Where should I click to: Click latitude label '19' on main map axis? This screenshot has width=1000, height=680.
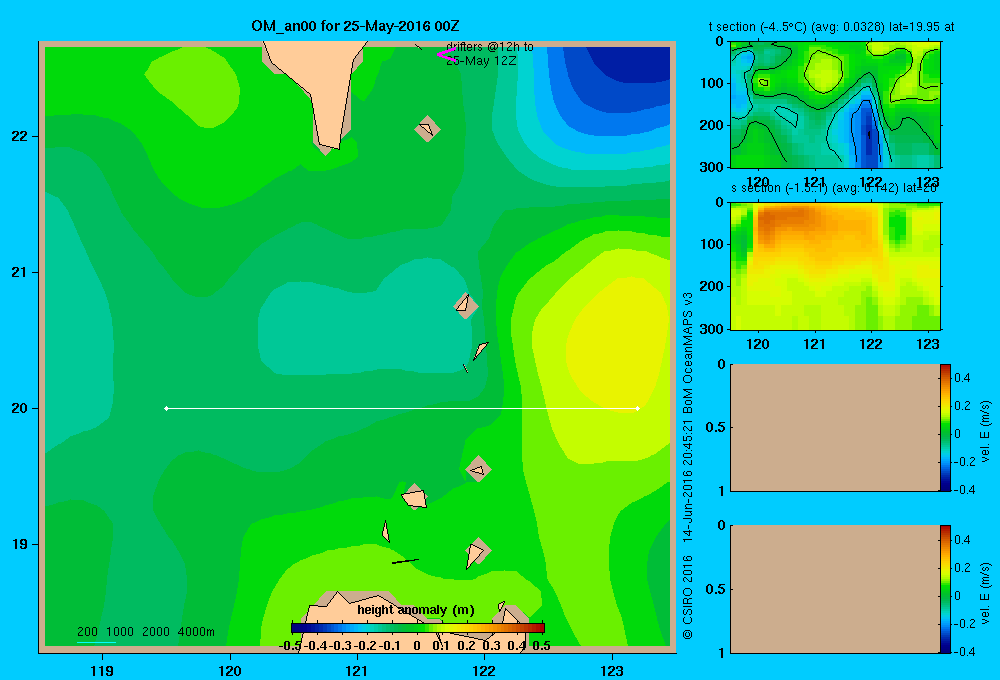point(20,544)
